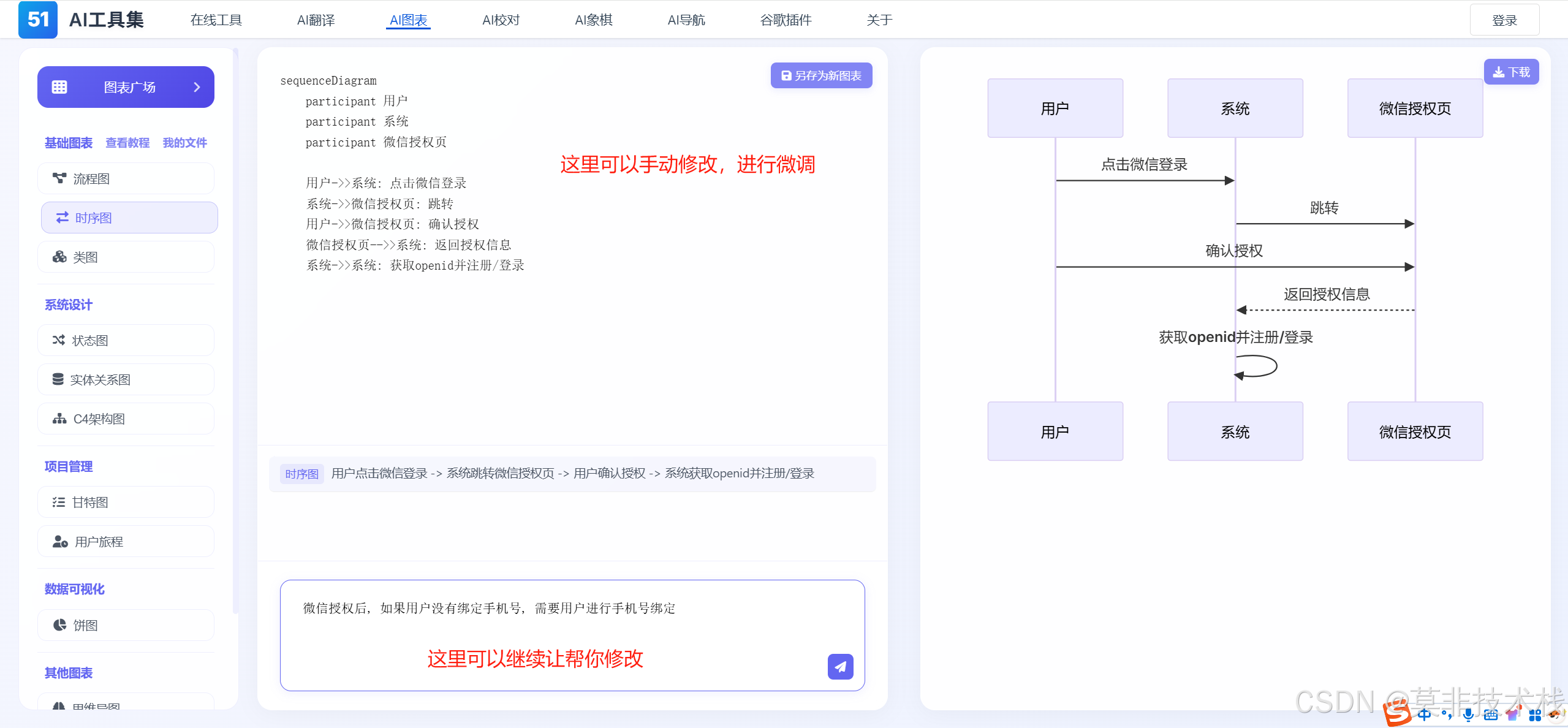The height and width of the screenshot is (728, 1568).
Task: Open the AI翻译 menu item
Action: point(316,20)
